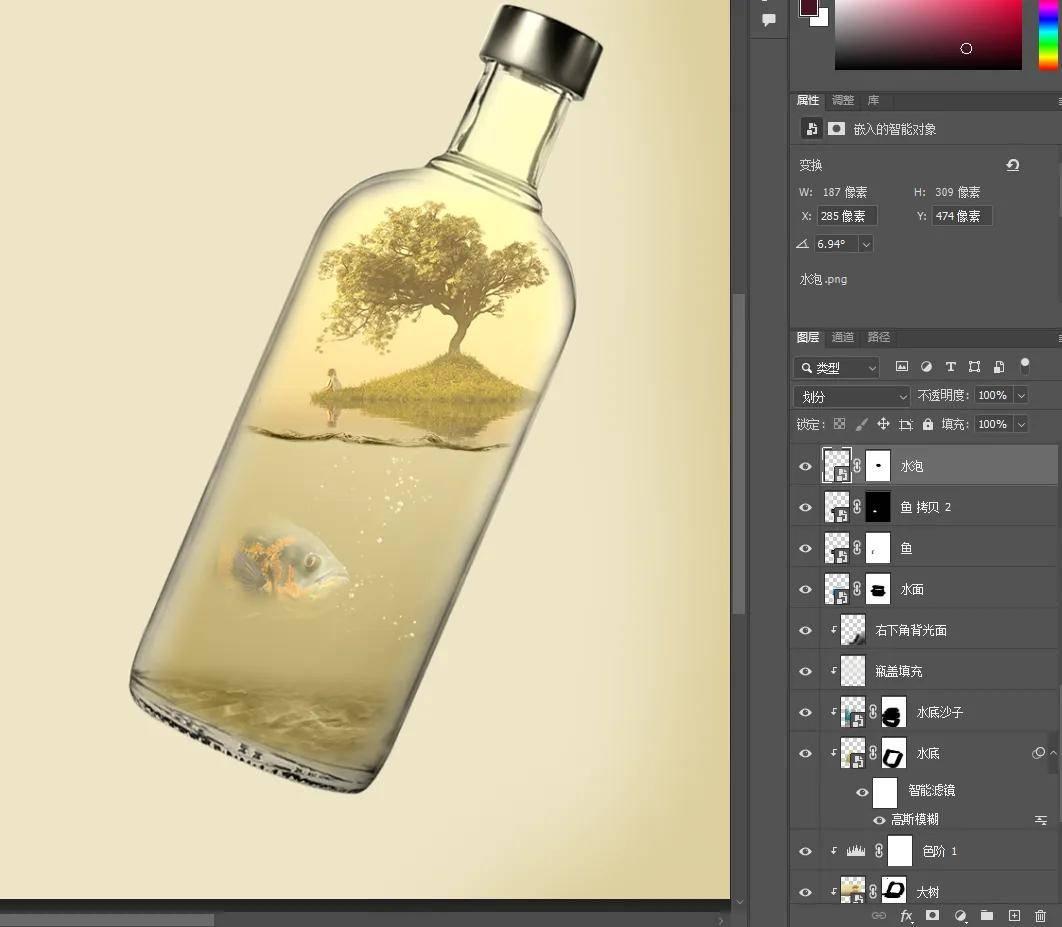This screenshot has height=927, width=1062.
Task: Toggle visibility of the 水面 layer
Action: coord(805,589)
